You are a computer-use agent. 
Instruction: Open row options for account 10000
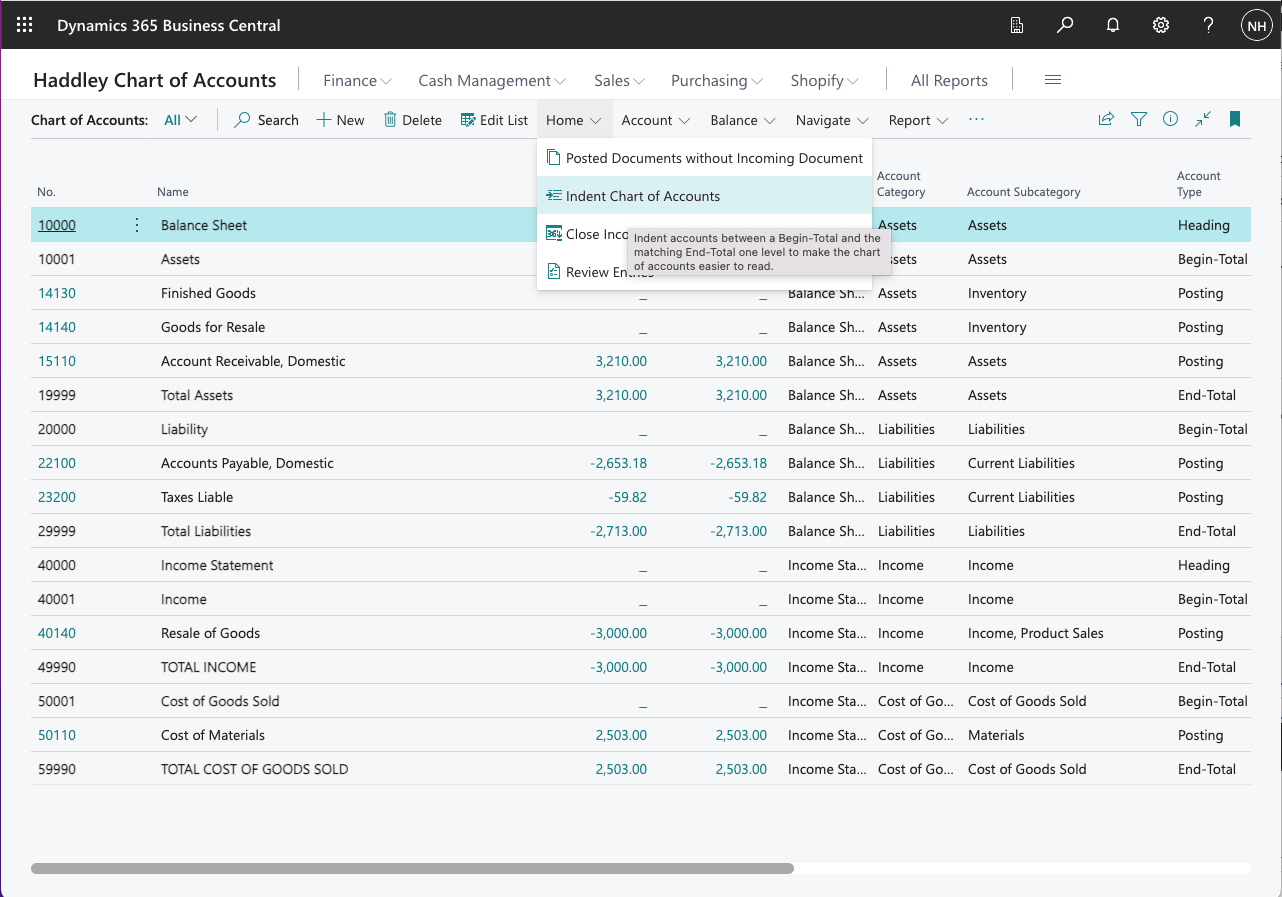(137, 225)
